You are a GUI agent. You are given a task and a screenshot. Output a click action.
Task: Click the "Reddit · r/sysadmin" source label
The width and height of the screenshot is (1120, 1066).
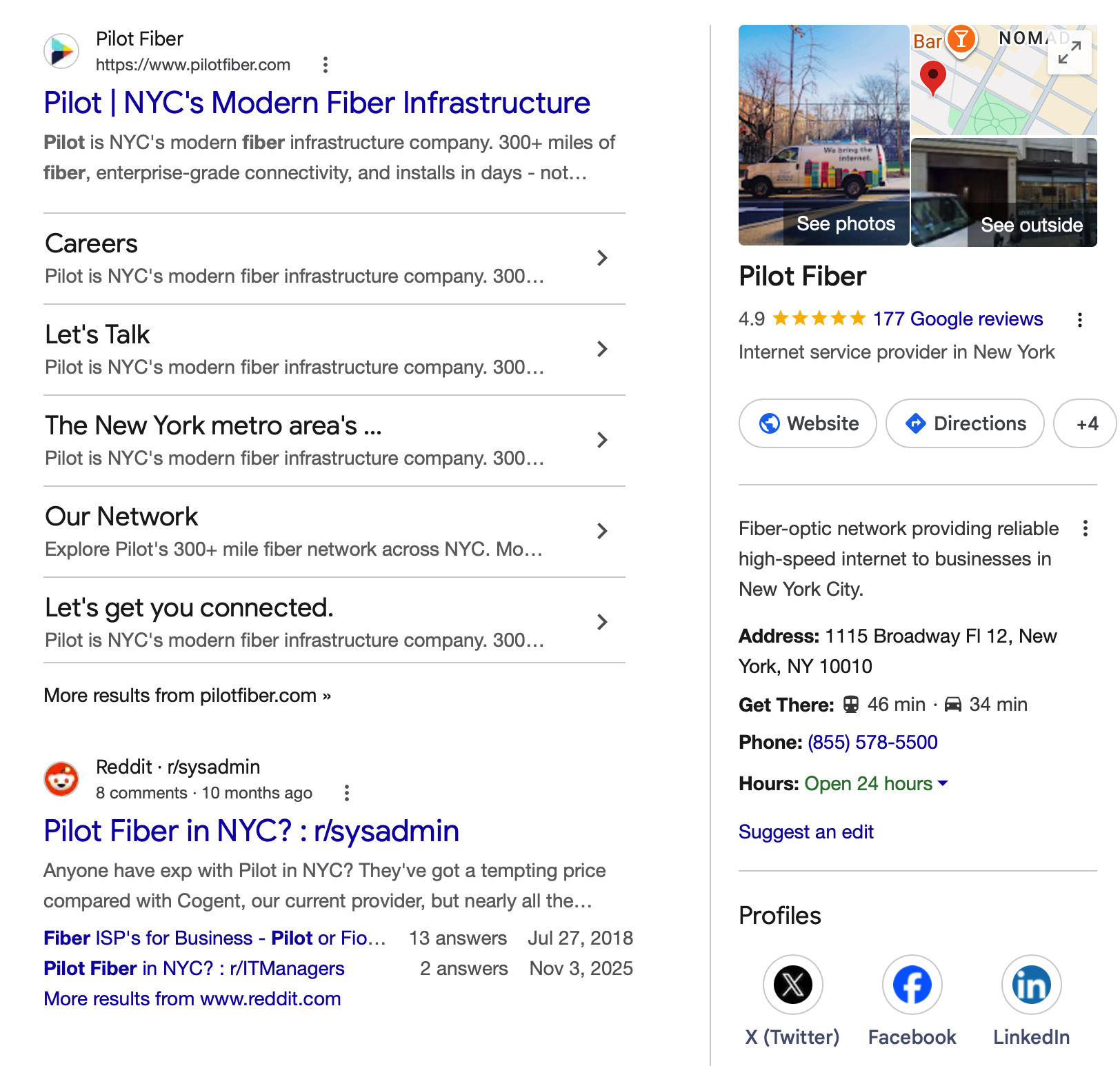click(x=178, y=767)
